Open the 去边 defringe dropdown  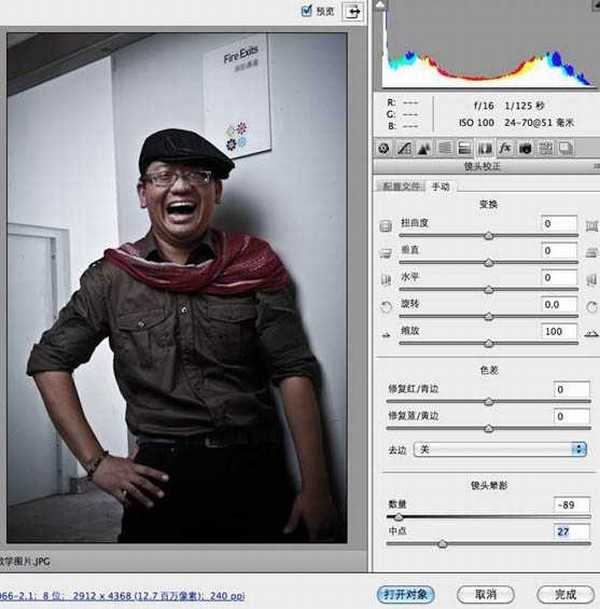coord(500,449)
